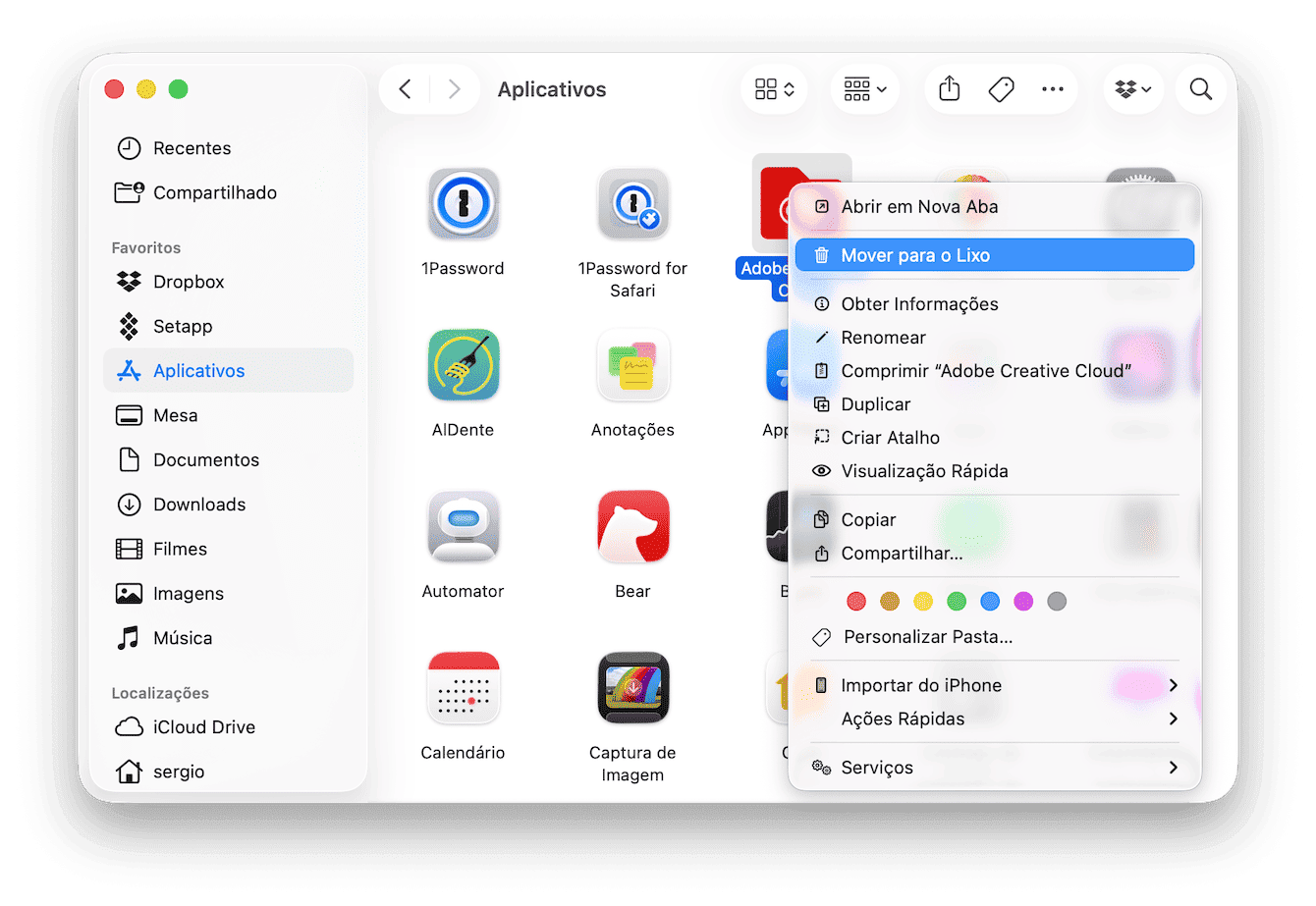
Task: Expand the Ações Rápidas submenu
Action: pos(995,719)
